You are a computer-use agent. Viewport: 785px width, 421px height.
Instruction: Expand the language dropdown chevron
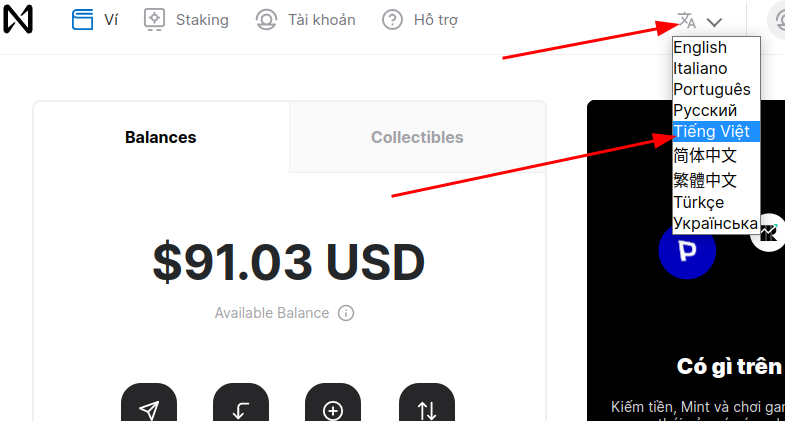pos(714,22)
